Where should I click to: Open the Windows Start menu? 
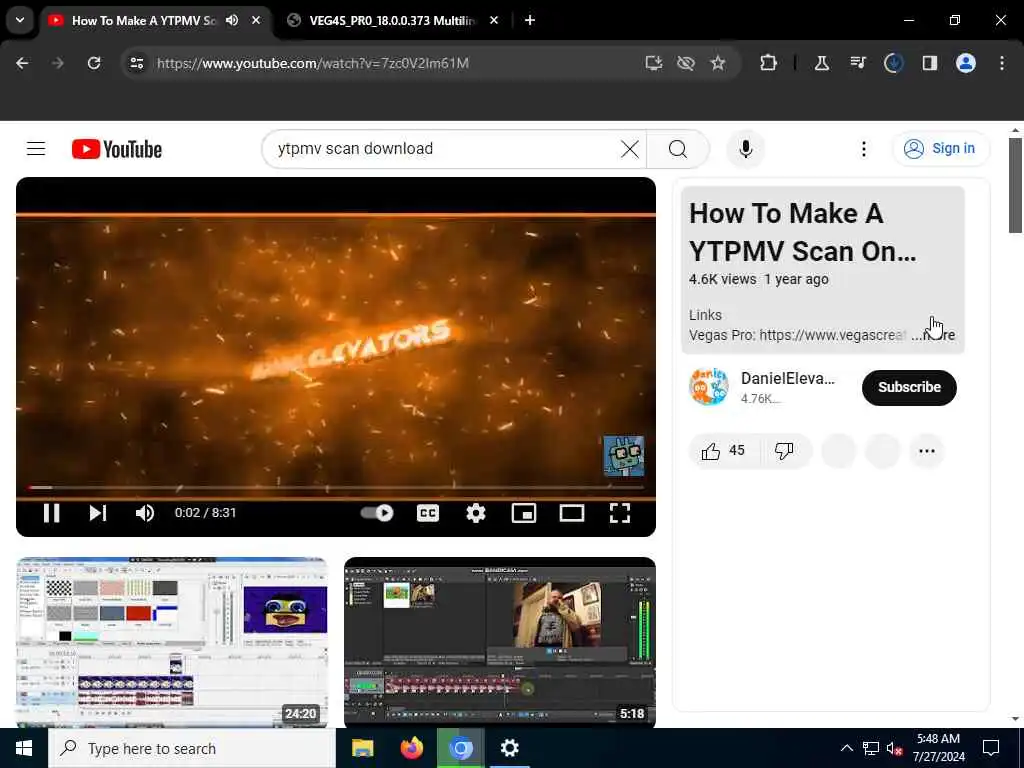coord(24,748)
